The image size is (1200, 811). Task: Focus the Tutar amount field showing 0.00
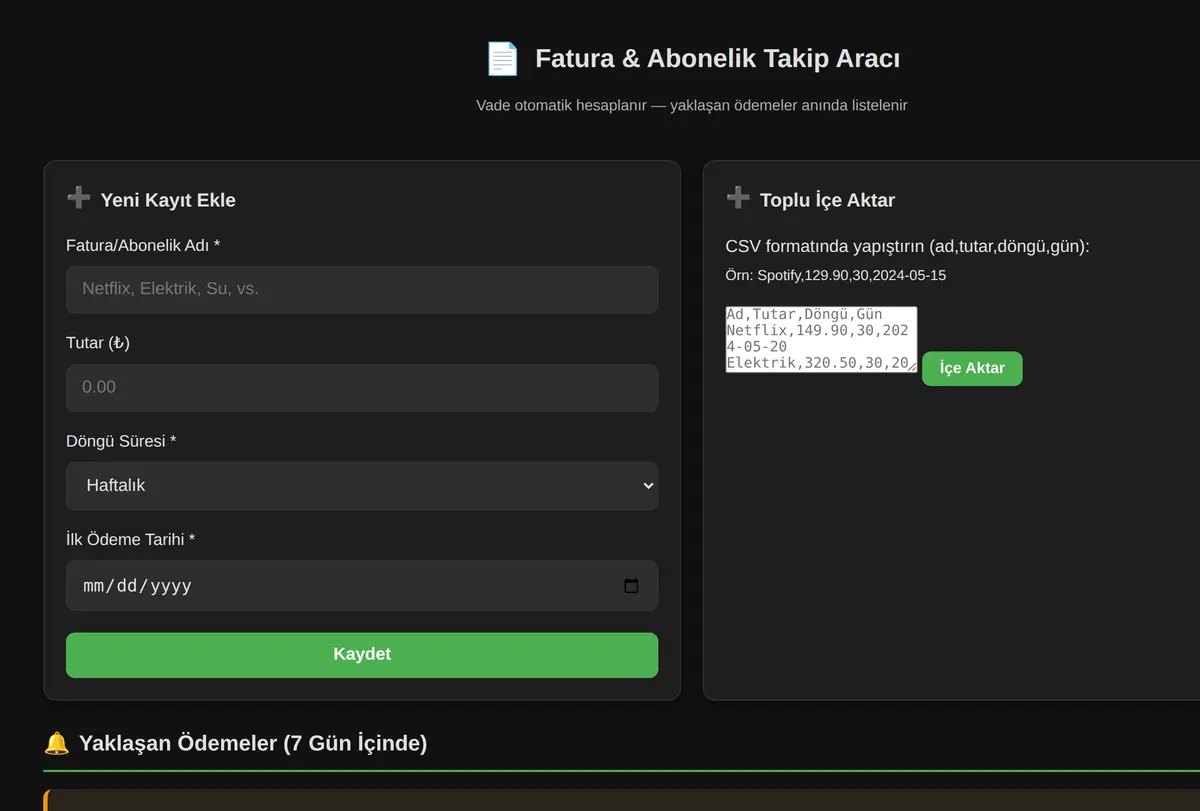point(362,387)
